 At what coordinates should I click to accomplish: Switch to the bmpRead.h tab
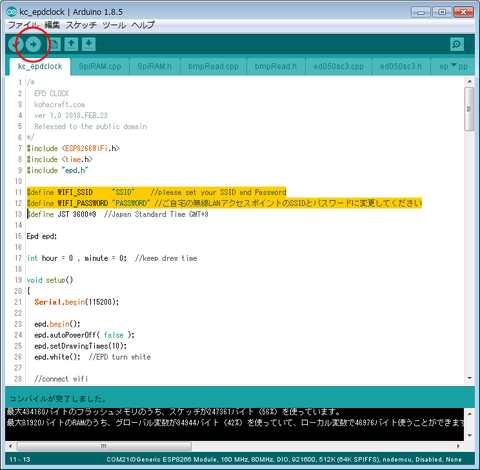click(x=276, y=66)
